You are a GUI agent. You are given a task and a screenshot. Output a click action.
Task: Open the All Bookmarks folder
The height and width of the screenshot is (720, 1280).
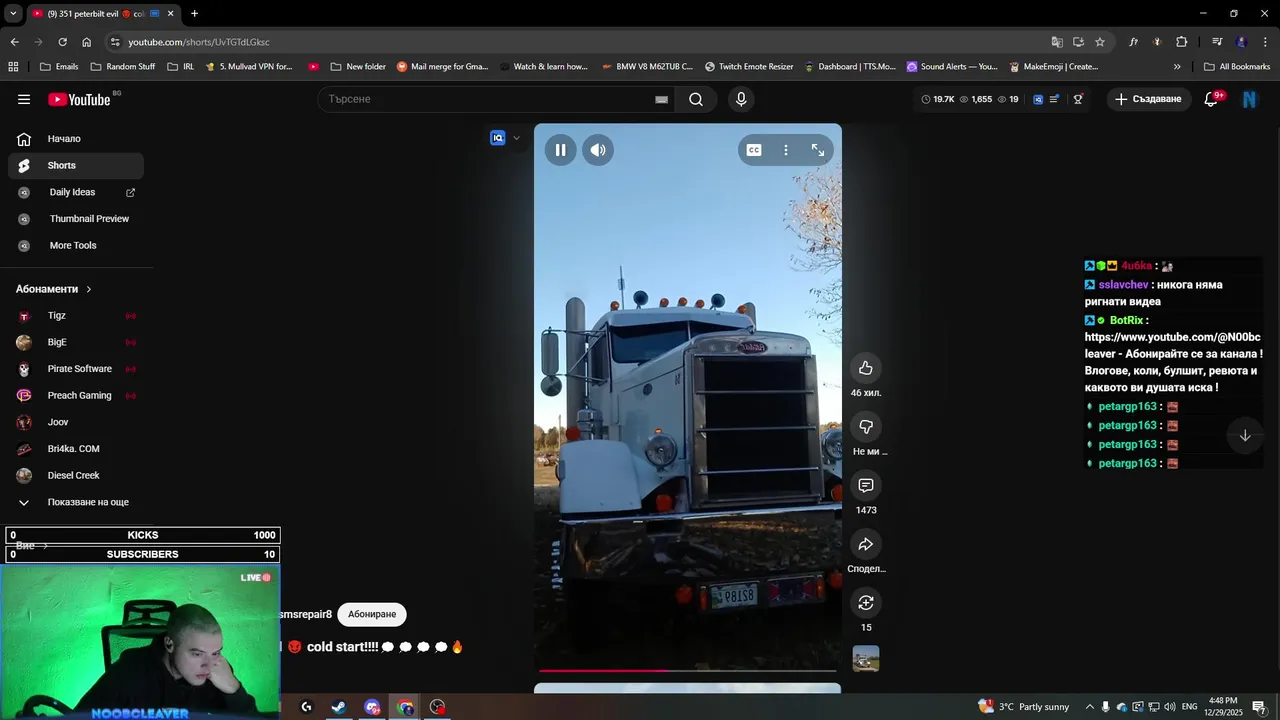1237,67
